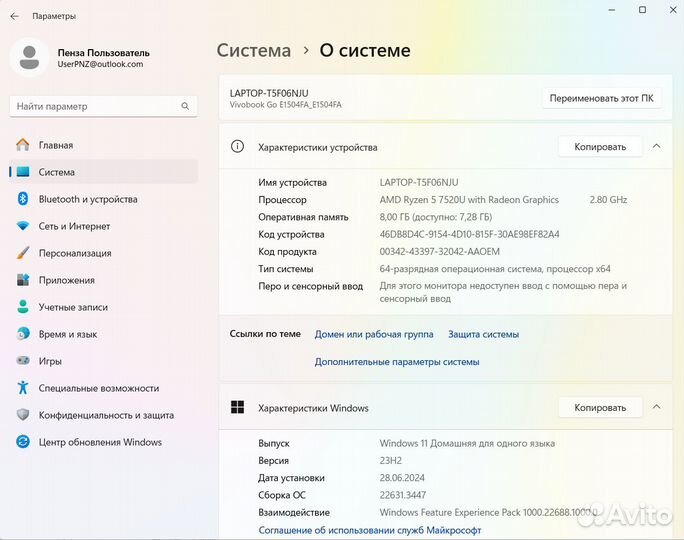684x540 pixels.
Task: Click the Специальные возможности icon
Action: (x=23, y=388)
